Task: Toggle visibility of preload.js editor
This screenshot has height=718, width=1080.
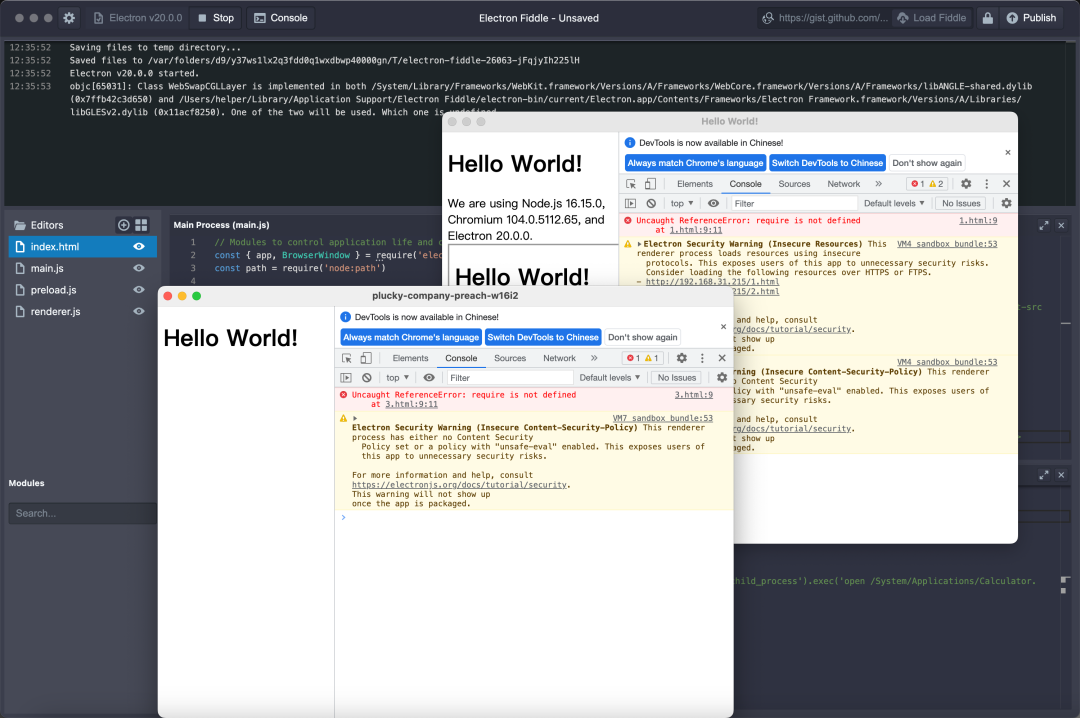Action: (139, 290)
